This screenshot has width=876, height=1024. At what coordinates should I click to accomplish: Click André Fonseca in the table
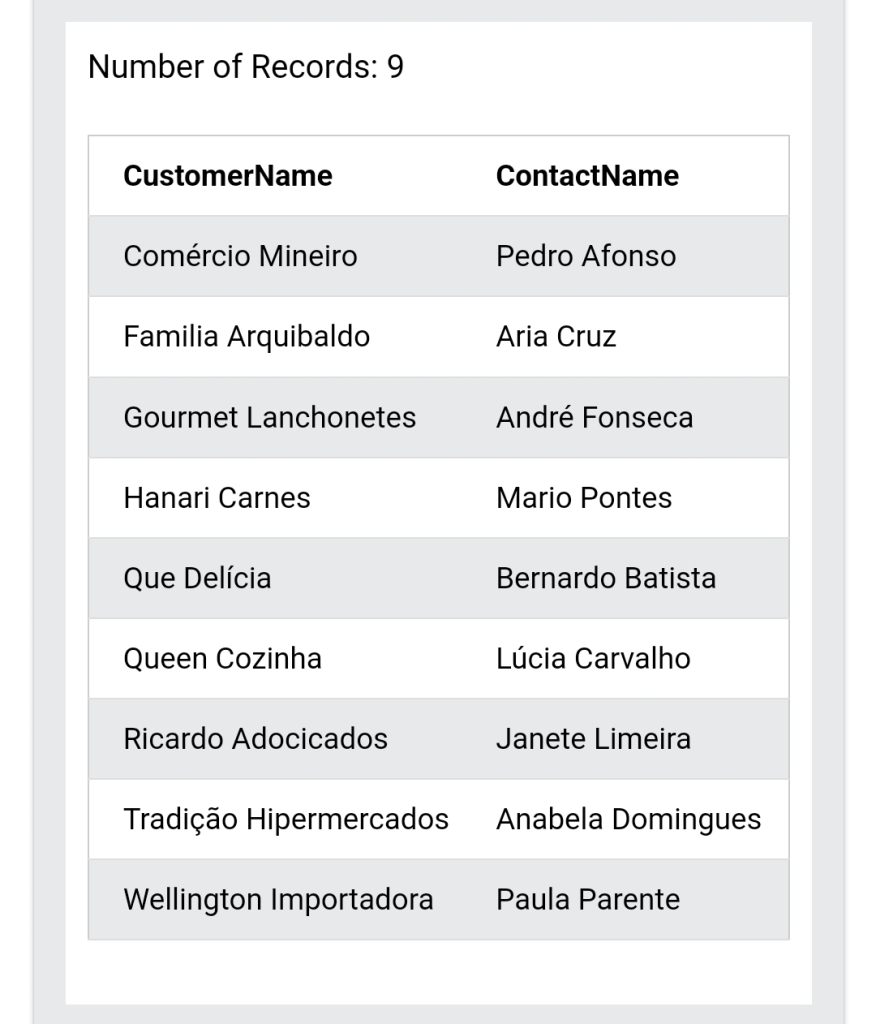[x=594, y=417]
